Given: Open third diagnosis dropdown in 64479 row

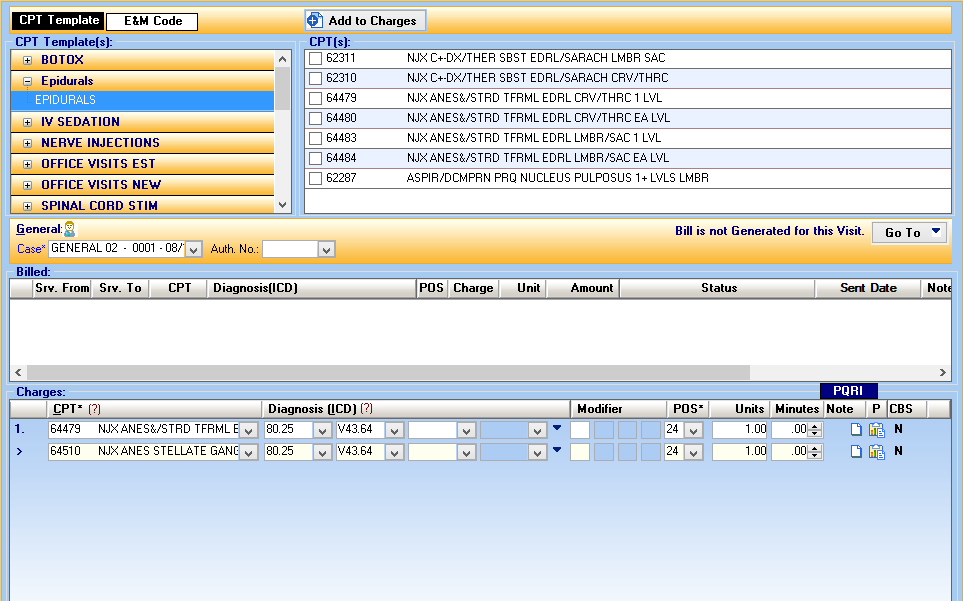Looking at the screenshot, I should [466, 431].
